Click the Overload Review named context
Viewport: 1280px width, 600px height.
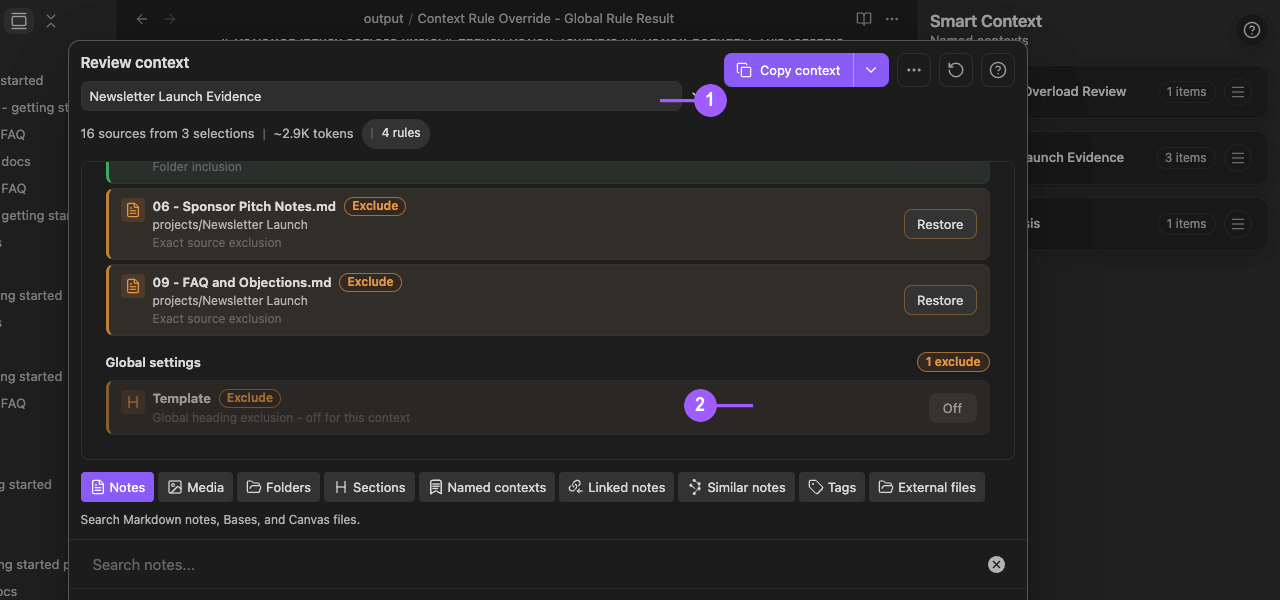(1076, 92)
